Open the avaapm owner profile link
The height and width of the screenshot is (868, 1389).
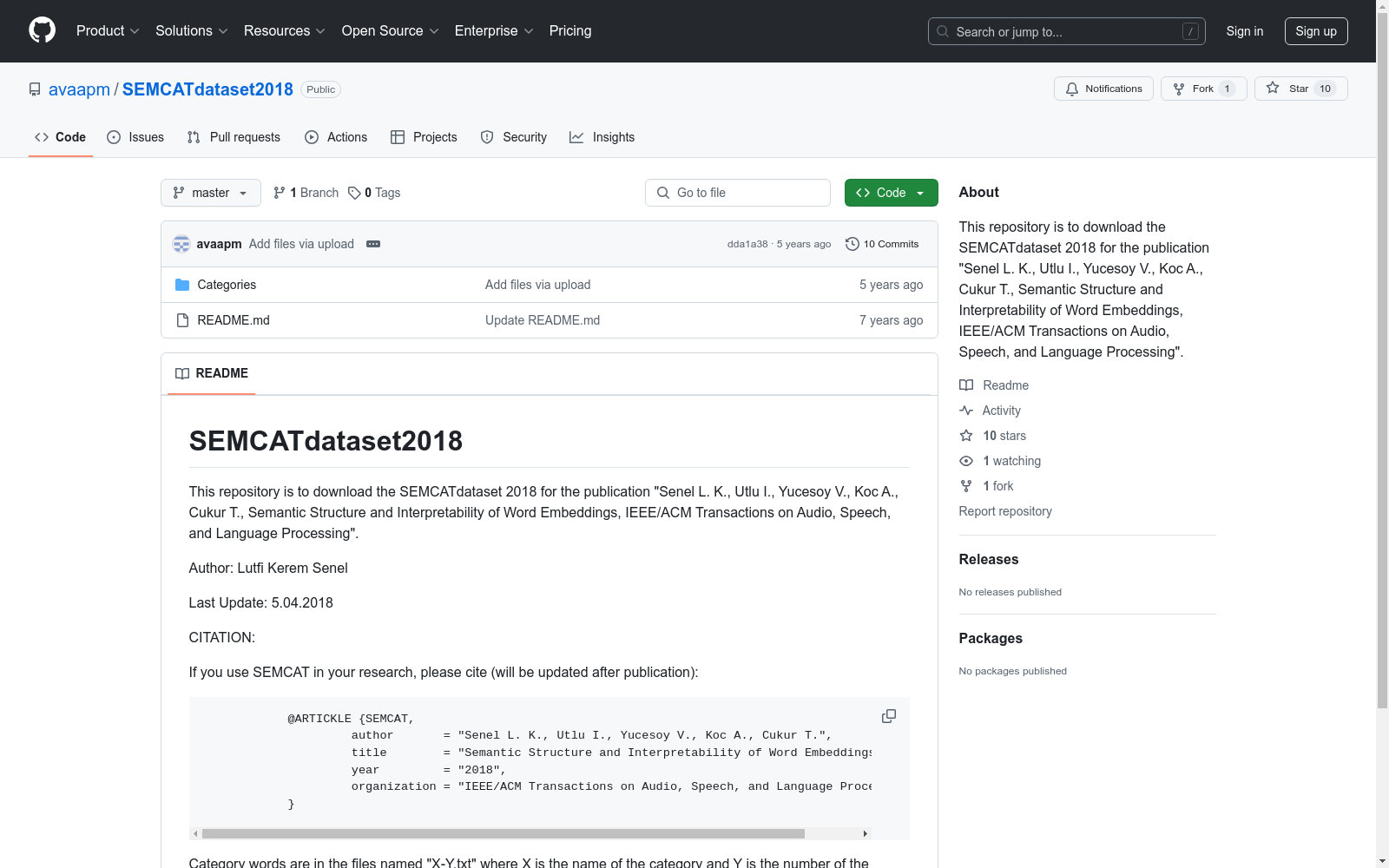[x=79, y=89]
